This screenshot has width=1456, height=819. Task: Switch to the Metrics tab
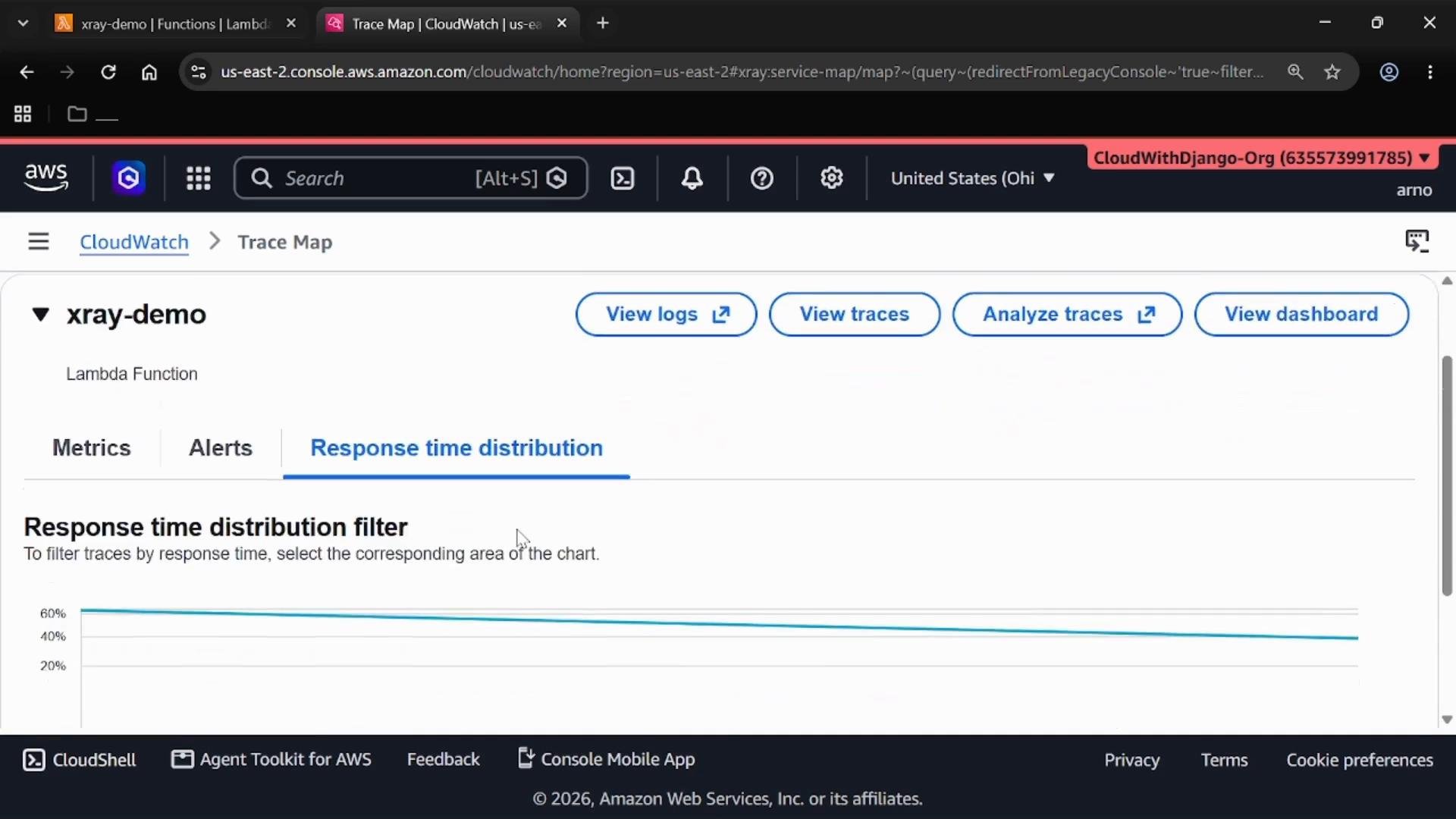click(x=92, y=448)
